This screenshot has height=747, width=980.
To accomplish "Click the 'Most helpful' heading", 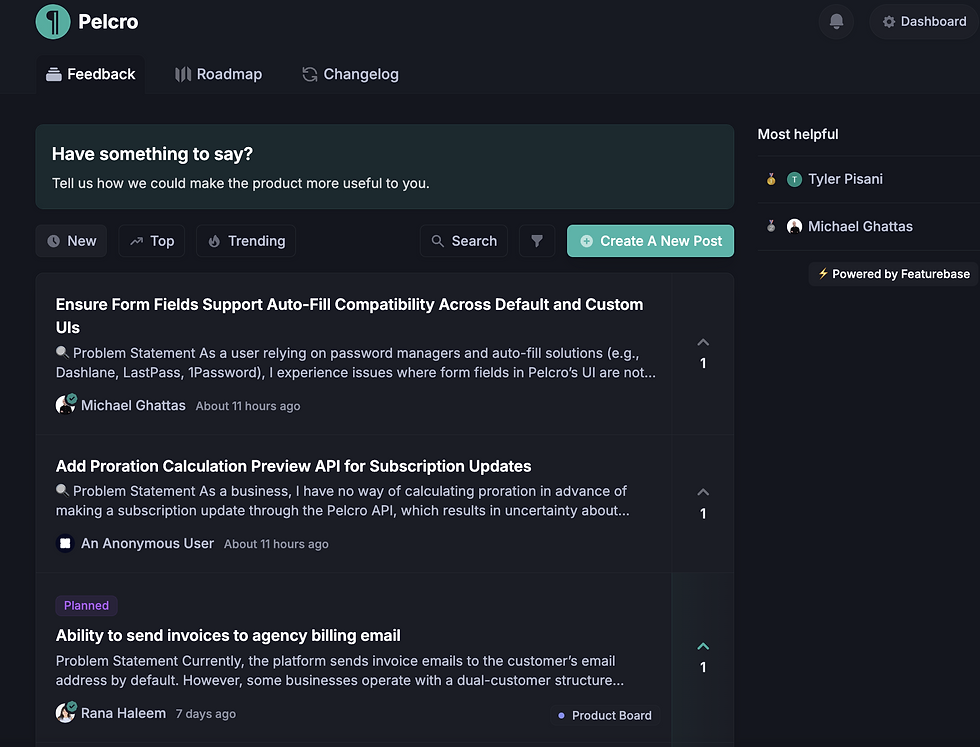I will click(798, 134).
